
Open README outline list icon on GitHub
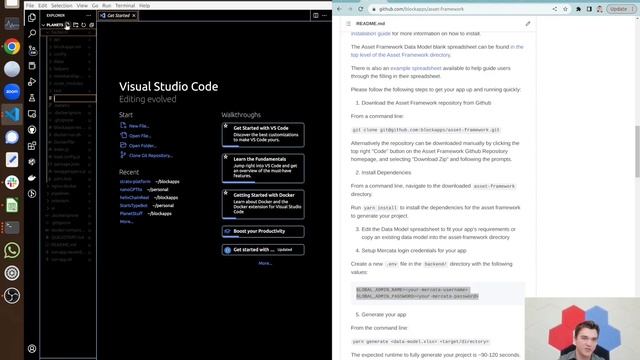click(348, 24)
